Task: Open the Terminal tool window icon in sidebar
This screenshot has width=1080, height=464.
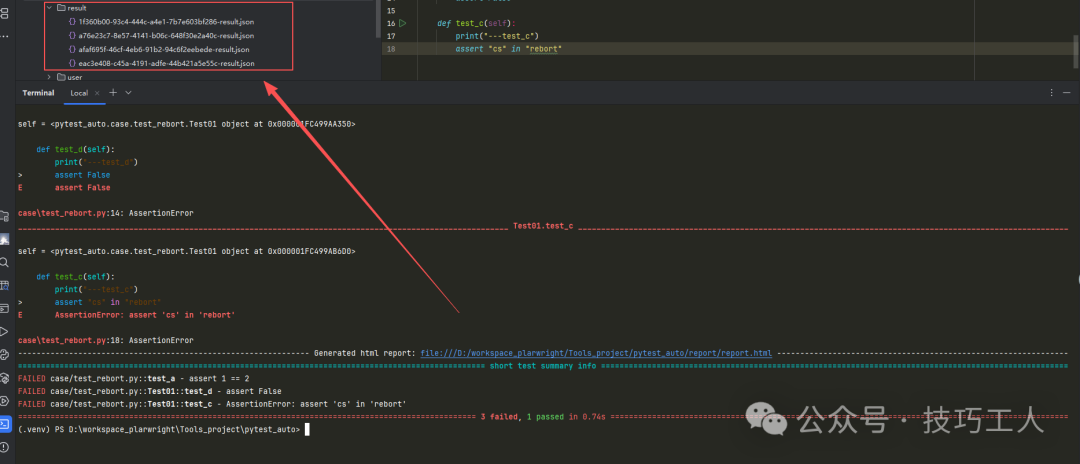Action: pos(4,423)
